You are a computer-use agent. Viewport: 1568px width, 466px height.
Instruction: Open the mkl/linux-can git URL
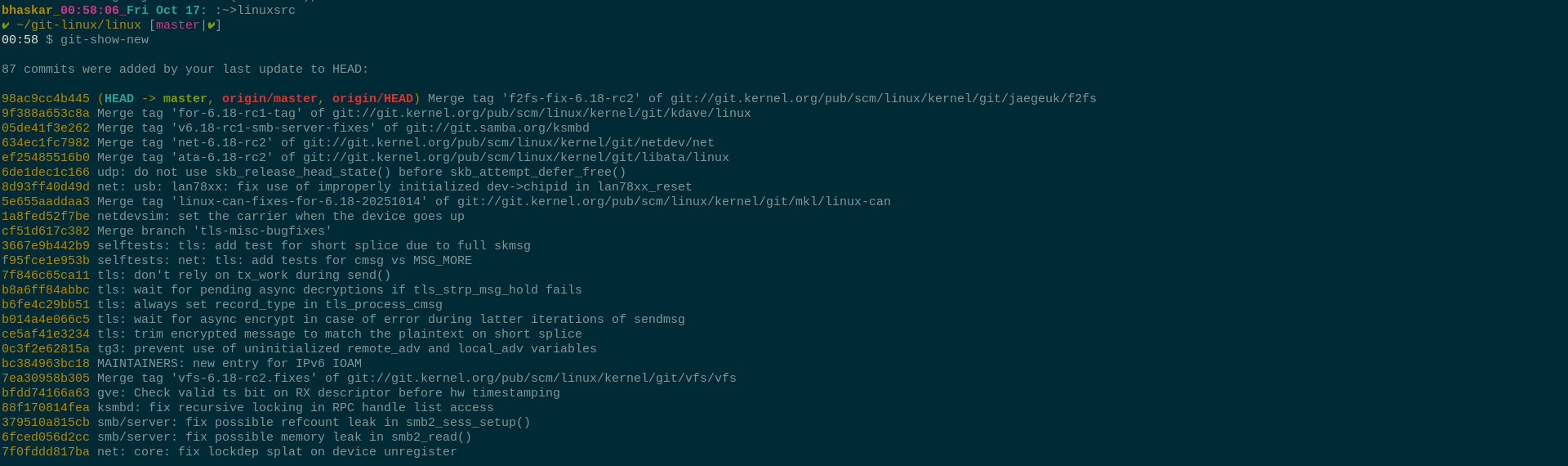point(674,202)
